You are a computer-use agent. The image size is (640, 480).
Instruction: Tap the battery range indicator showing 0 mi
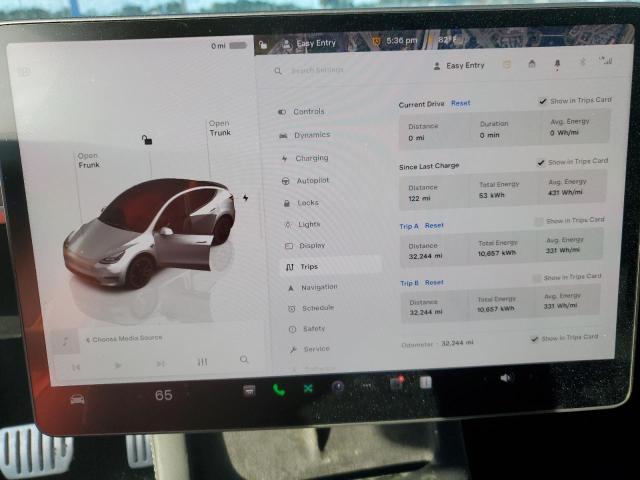pos(229,45)
